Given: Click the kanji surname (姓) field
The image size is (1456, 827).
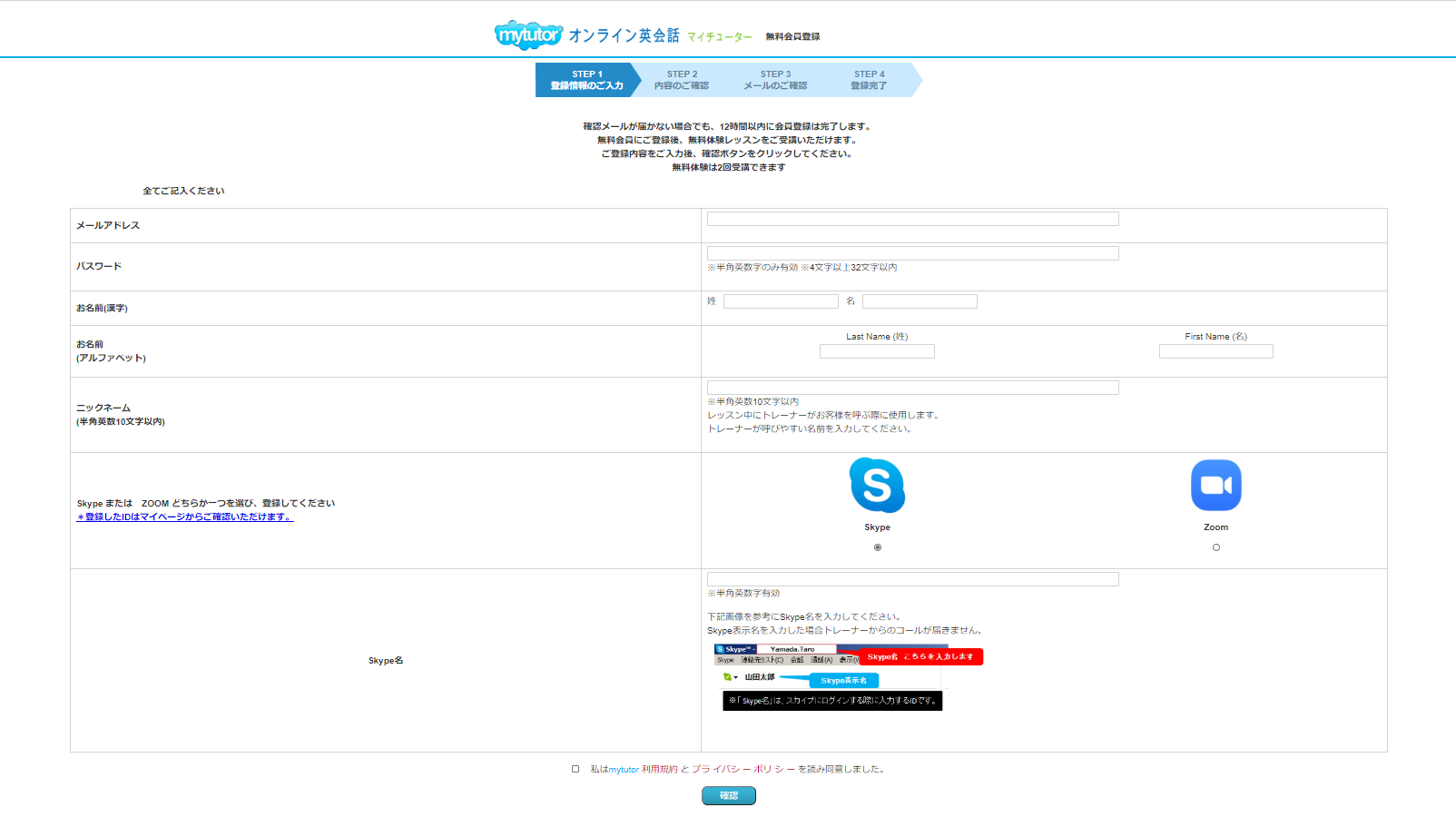Looking at the screenshot, I should pyautogui.click(x=781, y=301).
